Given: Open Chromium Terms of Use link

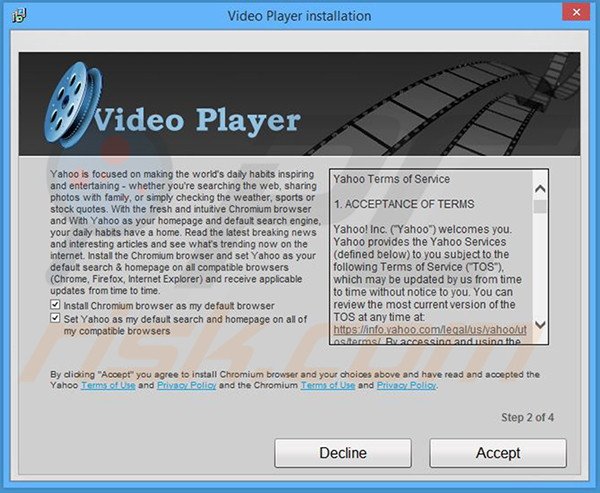Looking at the screenshot, I should [328, 385].
